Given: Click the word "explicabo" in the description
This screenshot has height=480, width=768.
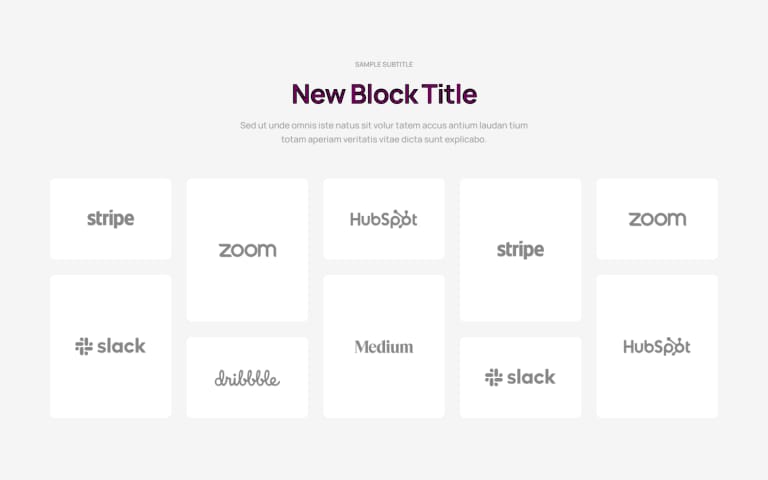Looking at the screenshot, I should coord(464,140).
